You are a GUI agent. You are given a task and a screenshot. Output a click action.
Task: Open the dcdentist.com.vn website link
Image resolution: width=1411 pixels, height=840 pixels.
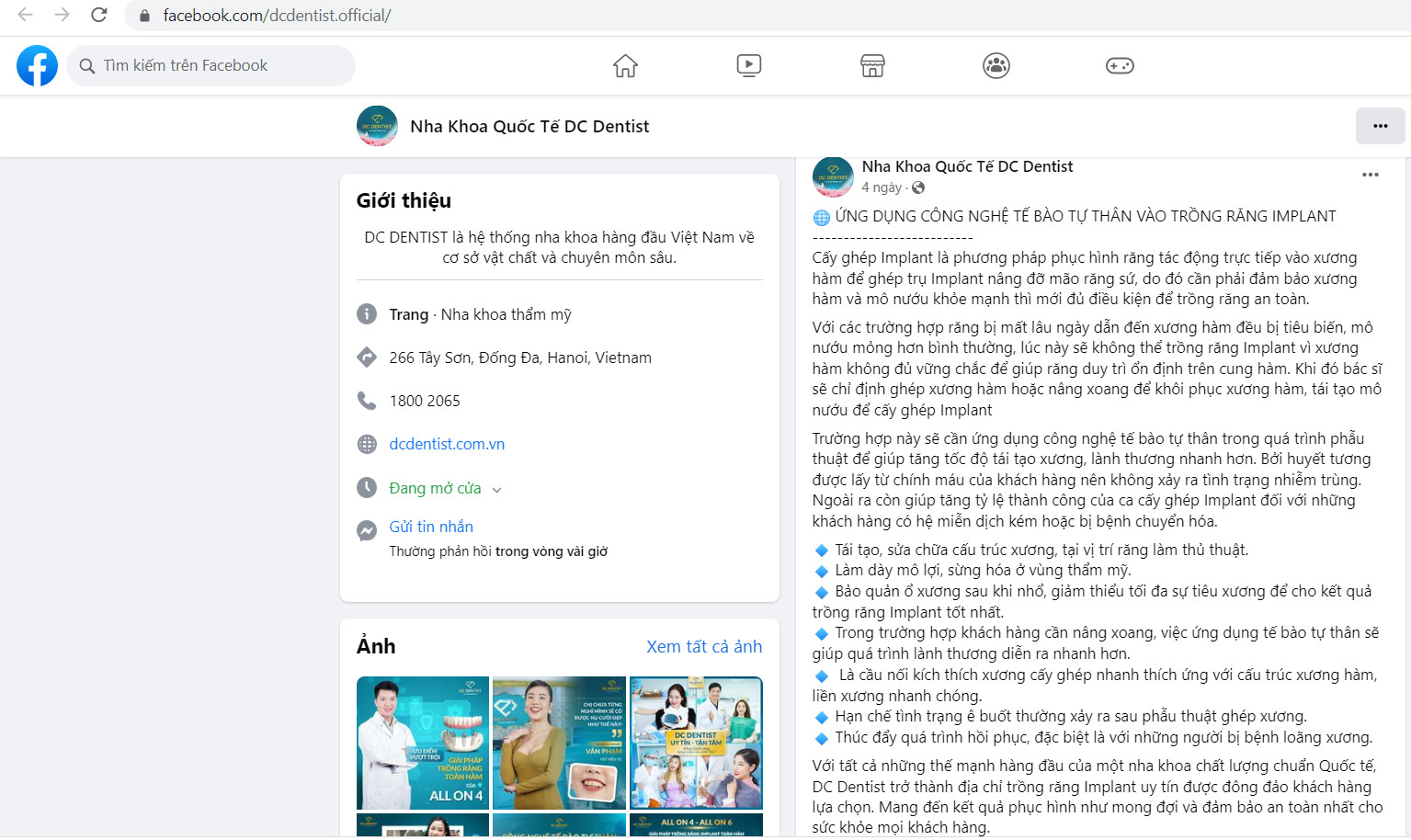[447, 444]
